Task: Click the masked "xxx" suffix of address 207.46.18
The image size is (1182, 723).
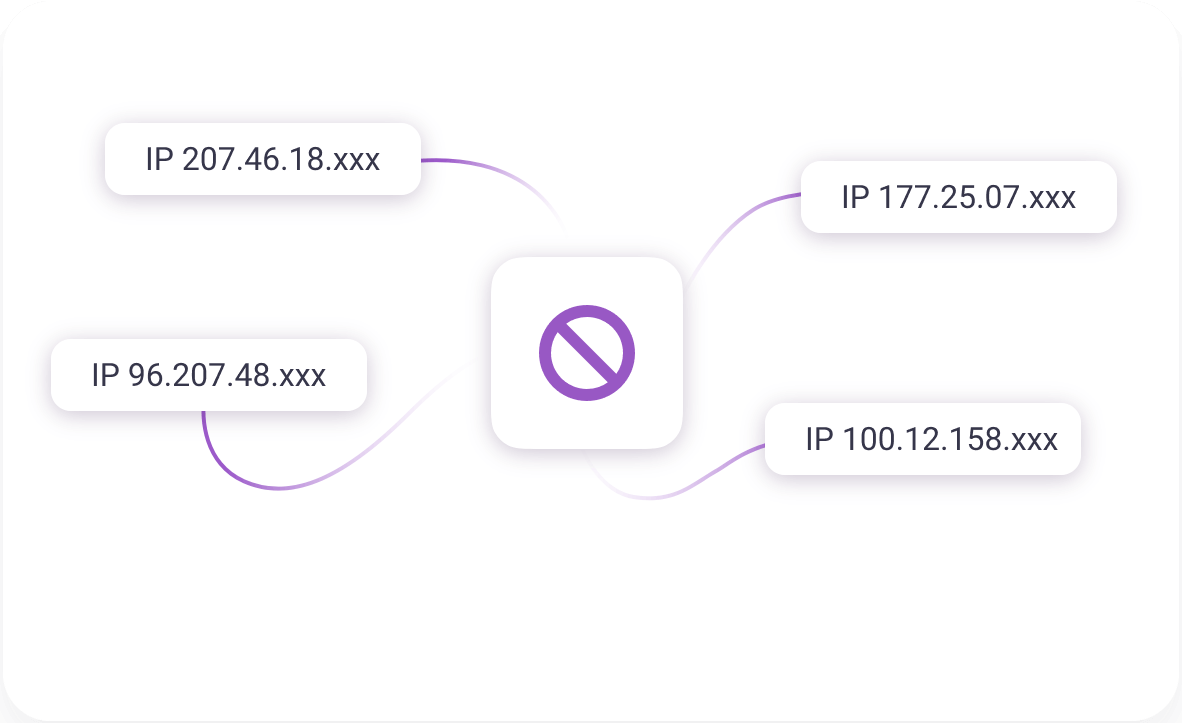Action: [x=356, y=161]
